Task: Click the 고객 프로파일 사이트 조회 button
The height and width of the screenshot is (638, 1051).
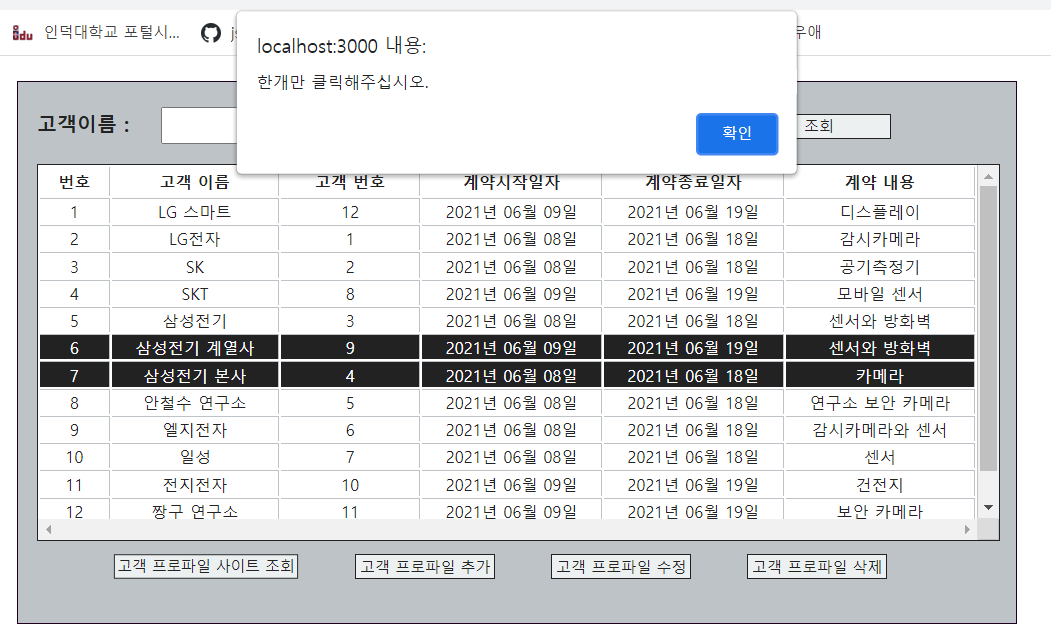Action: (205, 565)
